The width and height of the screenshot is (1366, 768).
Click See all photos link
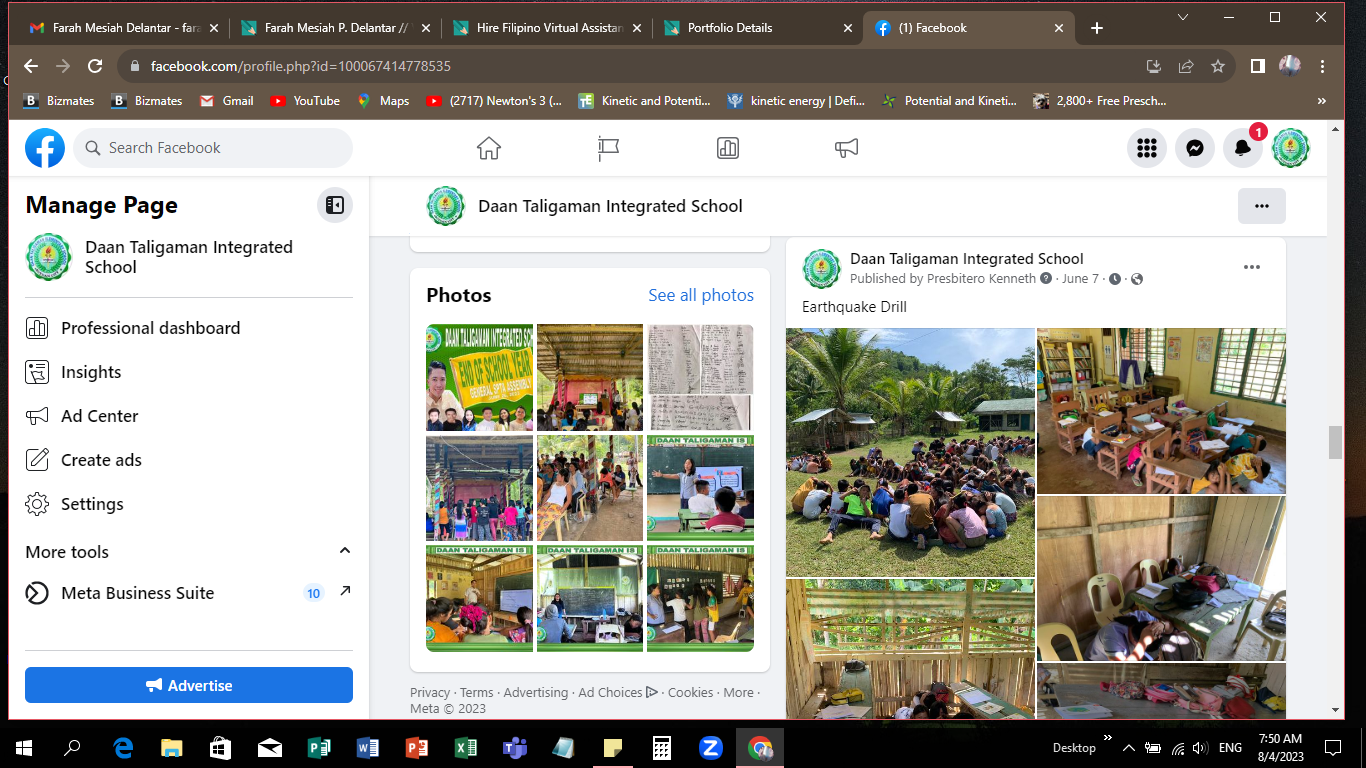pos(701,295)
